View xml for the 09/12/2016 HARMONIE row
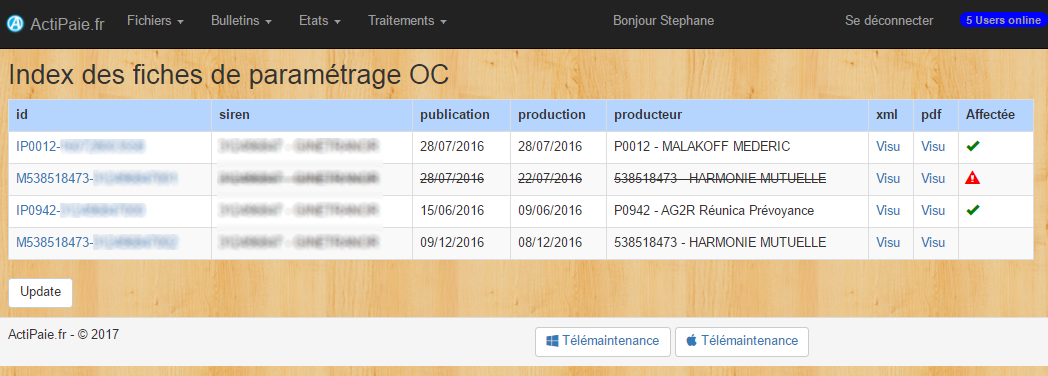This screenshot has width=1048, height=376. click(888, 242)
